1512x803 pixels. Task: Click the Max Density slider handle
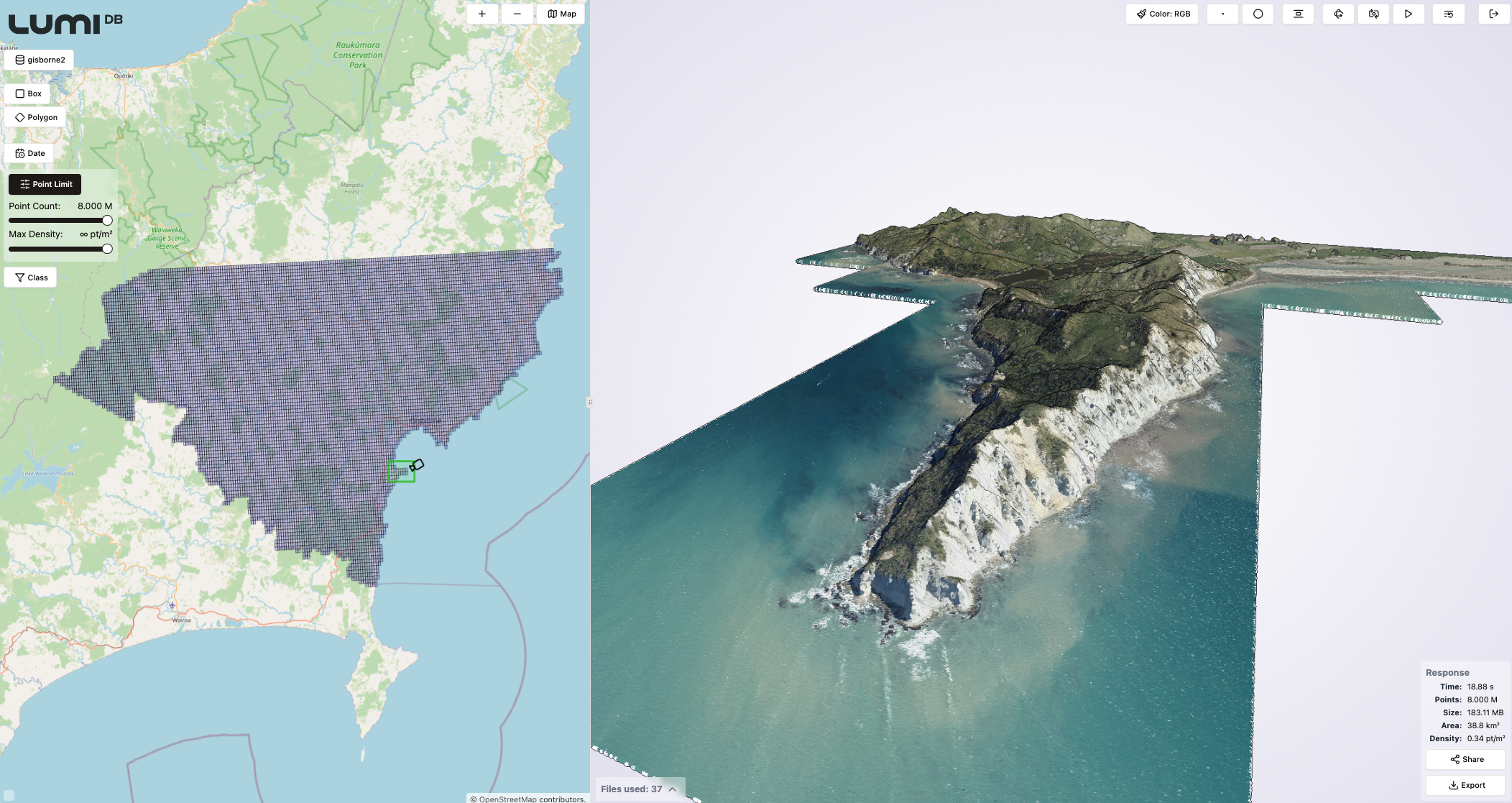click(x=107, y=249)
